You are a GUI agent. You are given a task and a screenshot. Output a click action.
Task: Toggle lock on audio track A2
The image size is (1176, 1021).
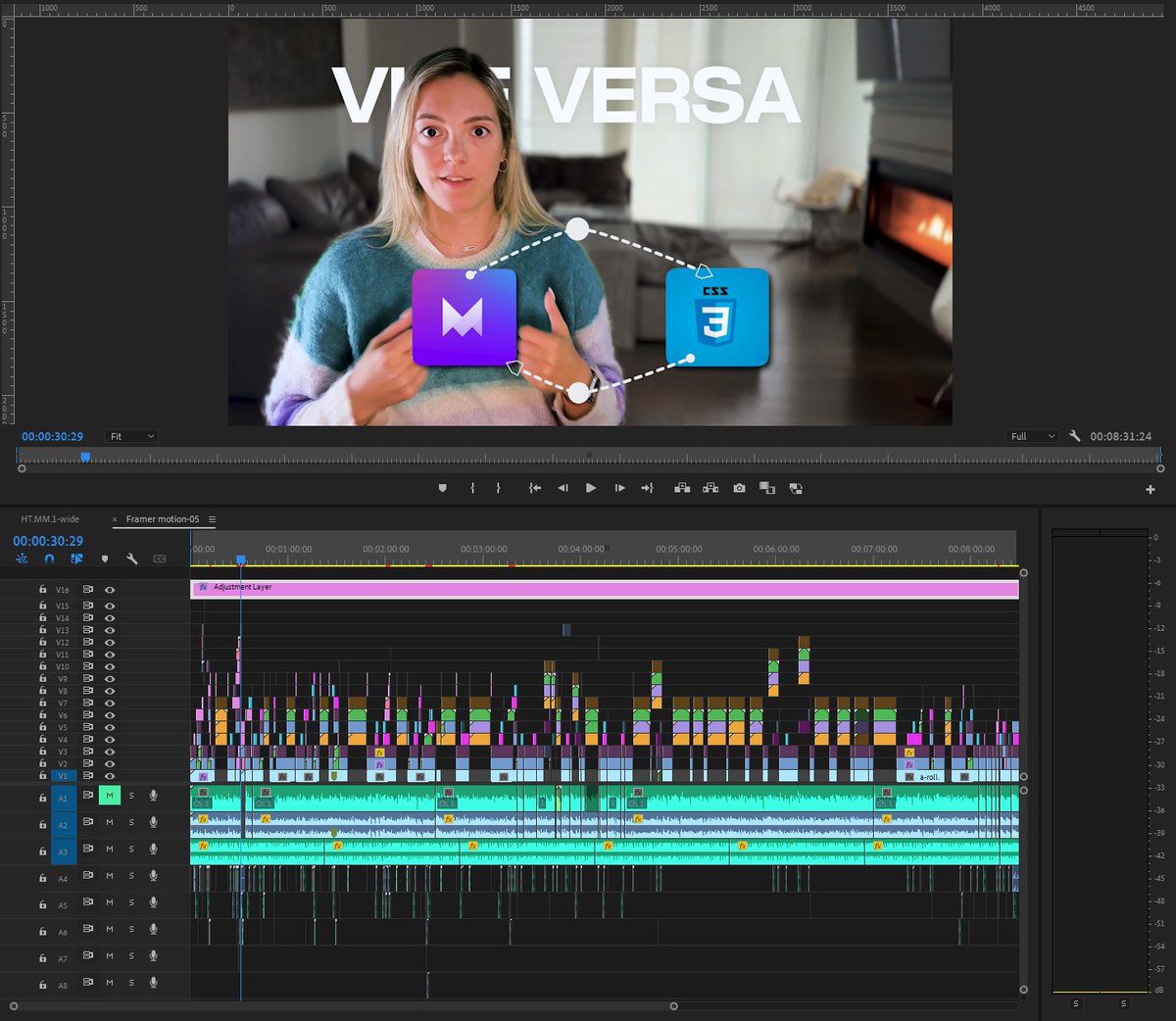pos(42,824)
